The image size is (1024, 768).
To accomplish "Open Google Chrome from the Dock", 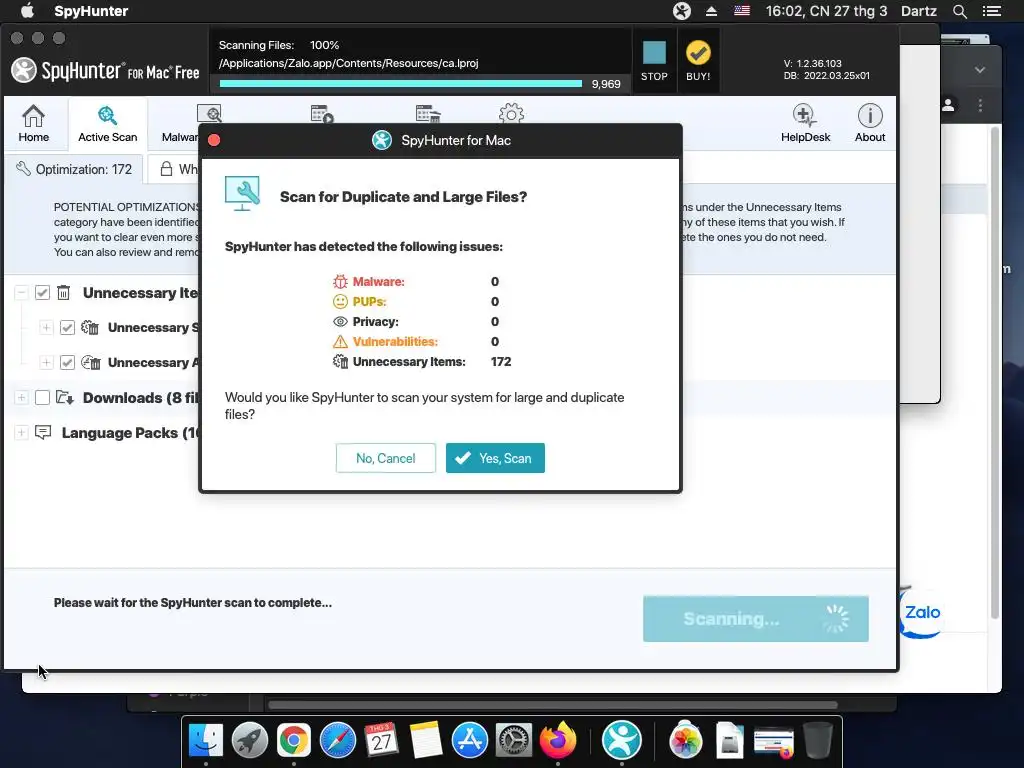I will click(x=294, y=740).
